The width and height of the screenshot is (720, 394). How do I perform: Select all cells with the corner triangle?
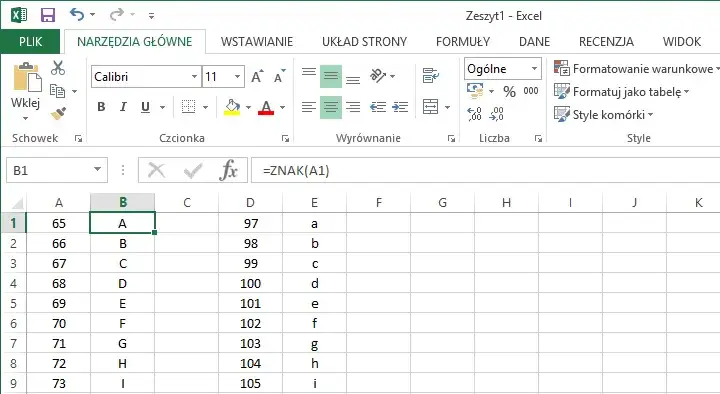(17, 203)
